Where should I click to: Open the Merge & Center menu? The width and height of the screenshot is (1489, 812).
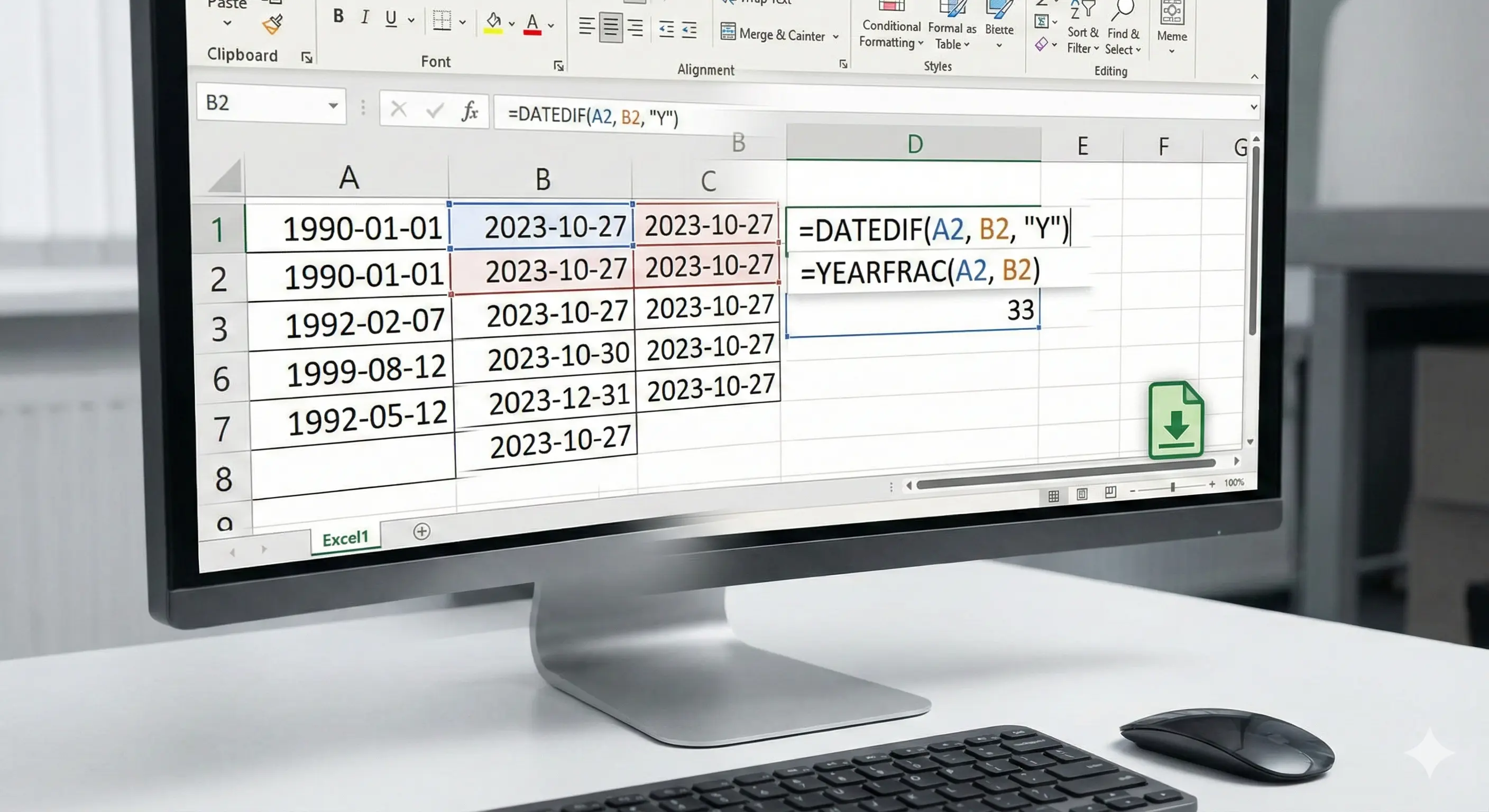point(779,35)
